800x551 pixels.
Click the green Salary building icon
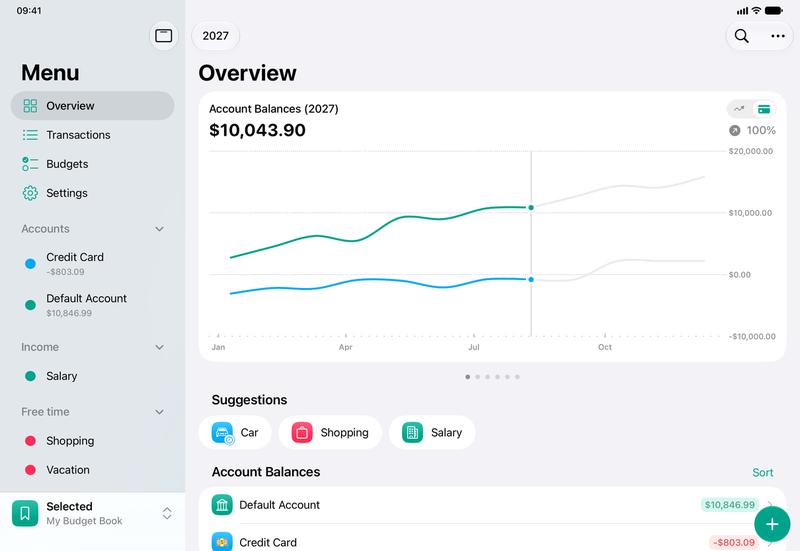click(412, 433)
